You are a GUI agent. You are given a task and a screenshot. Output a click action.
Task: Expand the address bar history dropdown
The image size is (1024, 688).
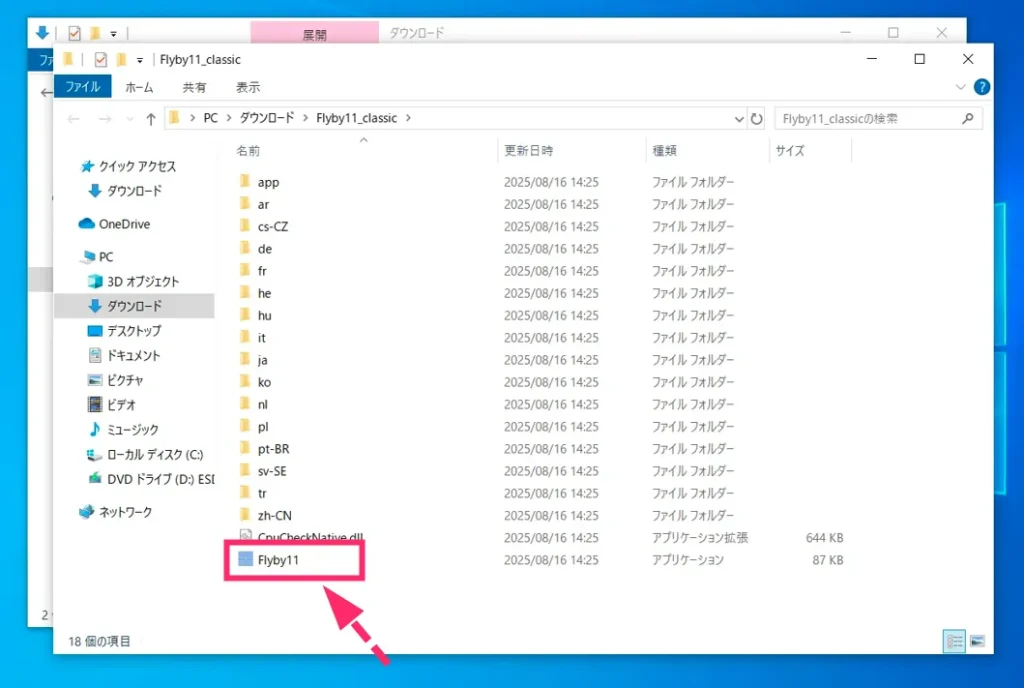tap(739, 119)
